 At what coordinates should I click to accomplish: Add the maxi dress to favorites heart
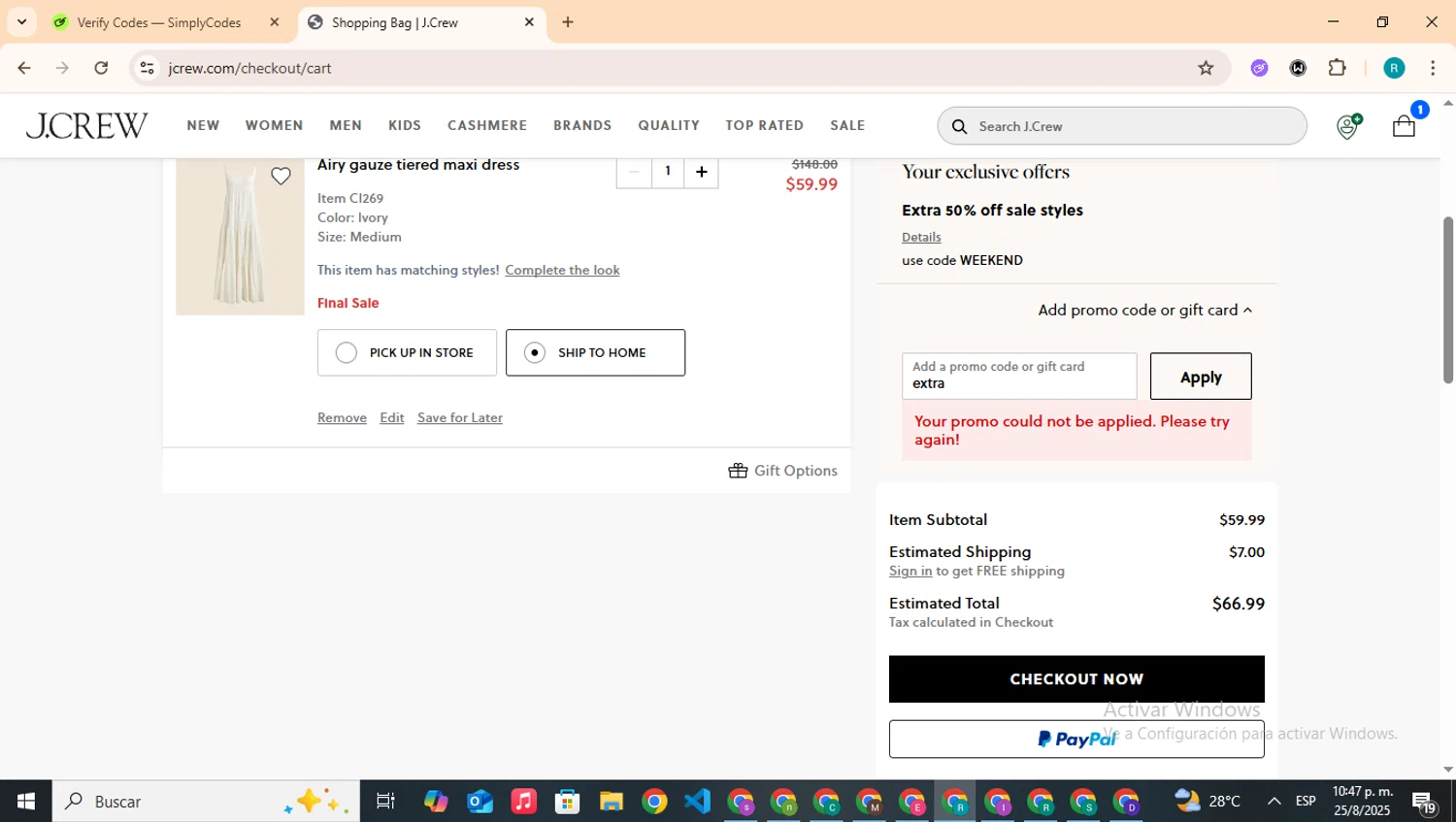281,176
